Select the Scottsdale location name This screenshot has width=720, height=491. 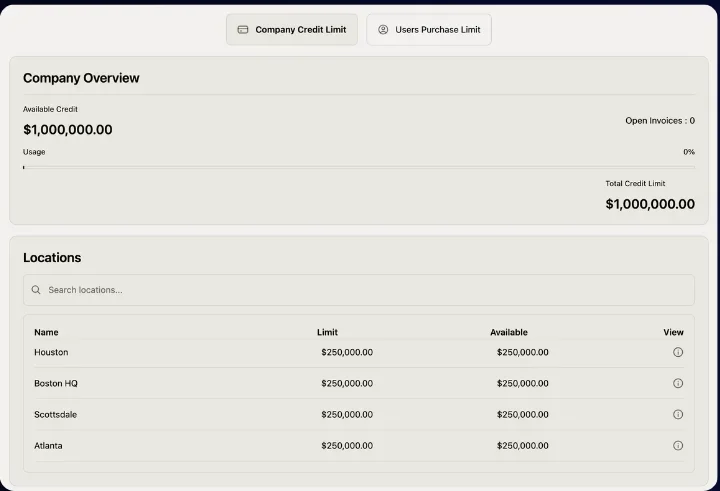click(x=55, y=414)
